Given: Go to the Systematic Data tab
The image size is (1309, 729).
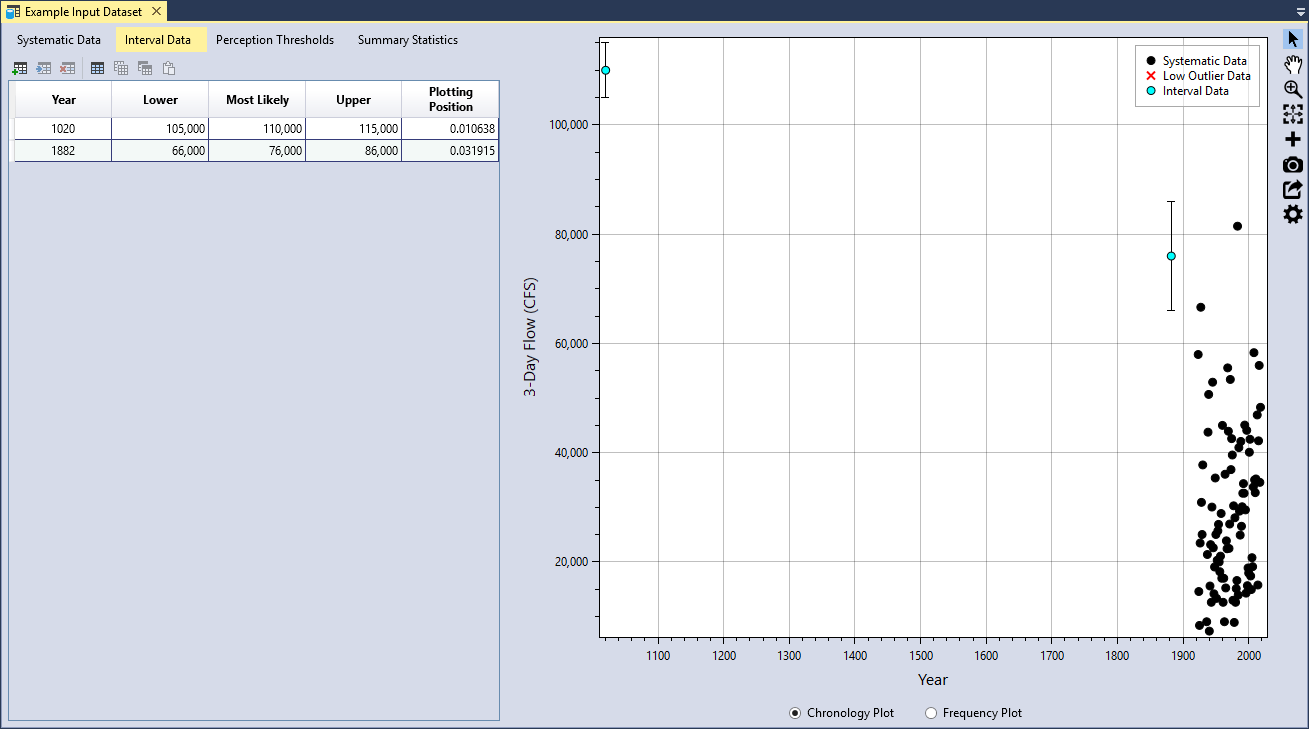Looking at the screenshot, I should click(x=59, y=40).
